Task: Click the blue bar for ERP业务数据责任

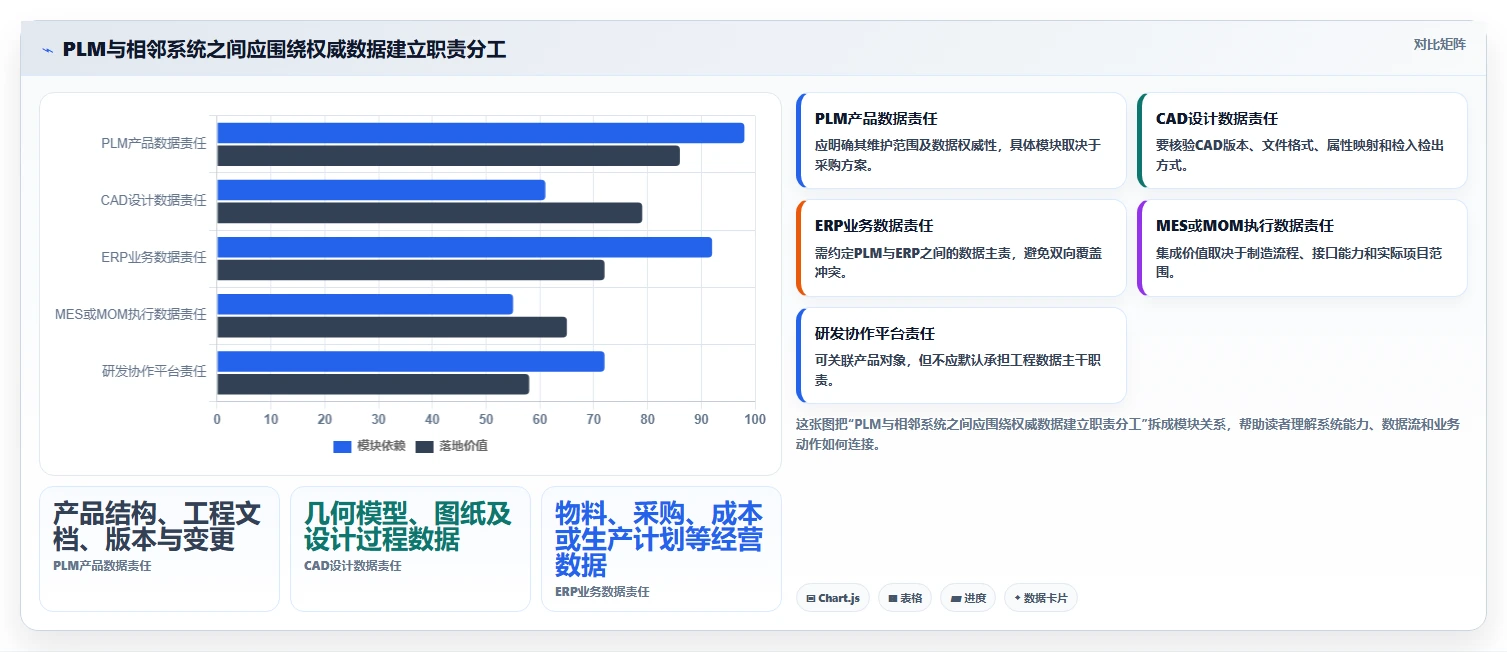Action: coord(464,247)
